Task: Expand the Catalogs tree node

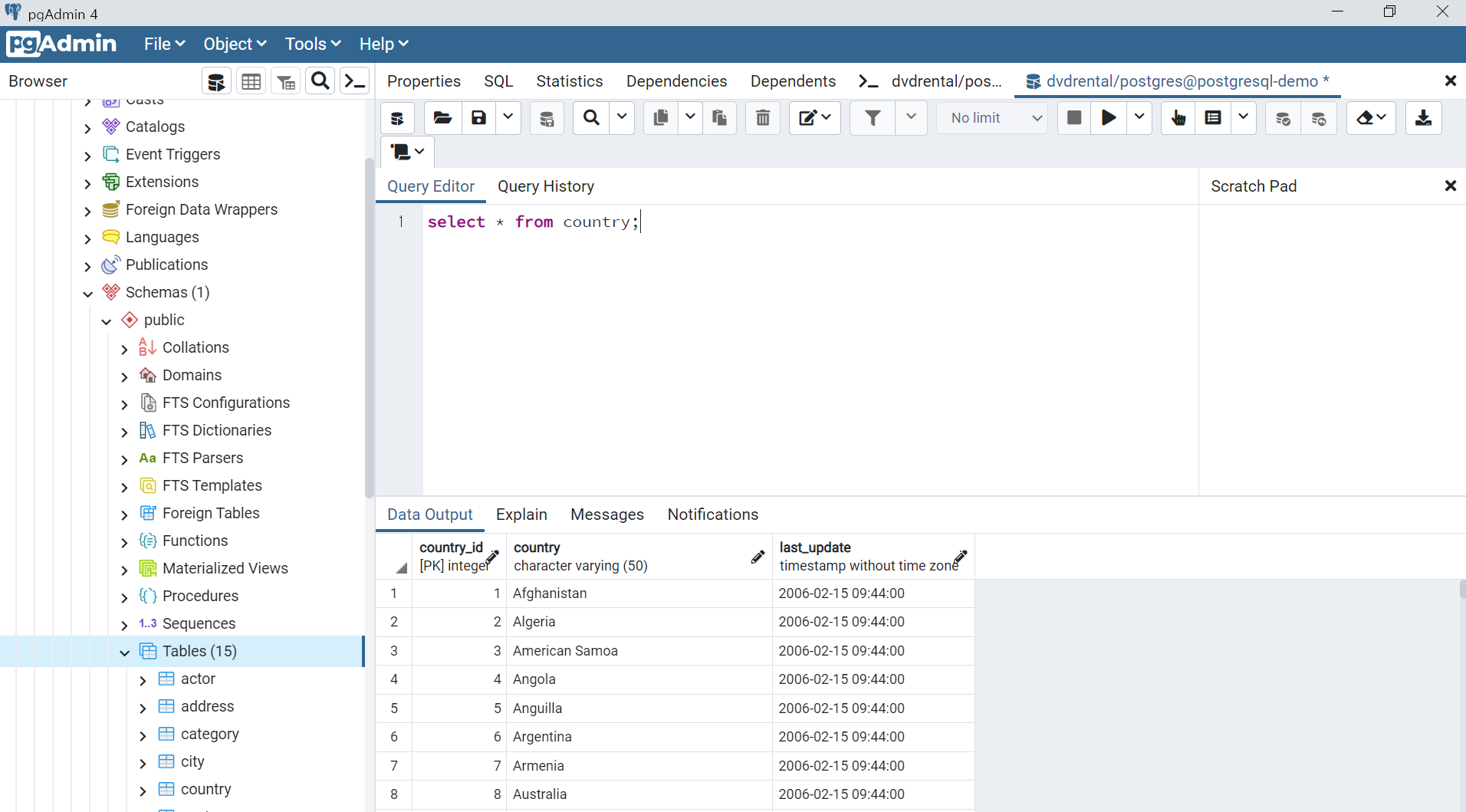Action: click(87, 128)
